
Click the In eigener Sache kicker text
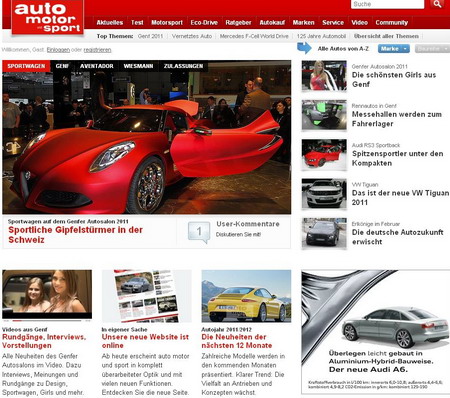tap(124, 329)
